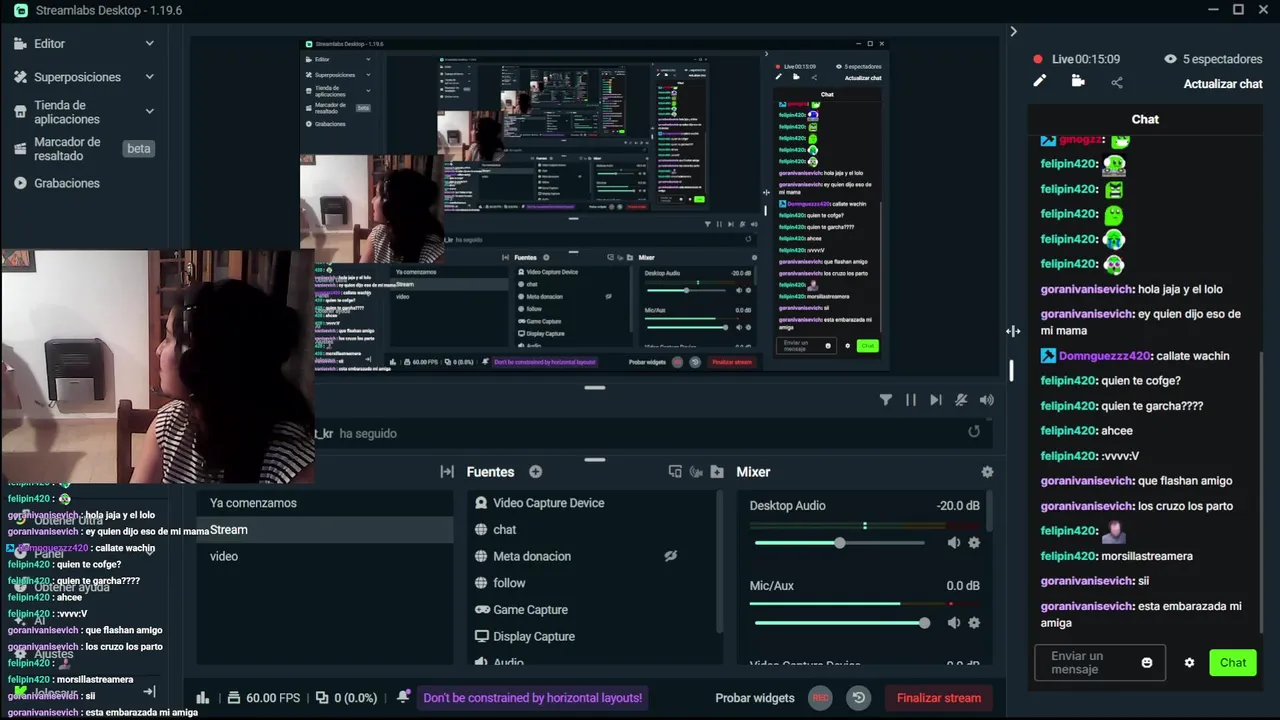This screenshot has width=1280, height=720.
Task: Select the 'Meta donacion' source row
Action: 592,556
